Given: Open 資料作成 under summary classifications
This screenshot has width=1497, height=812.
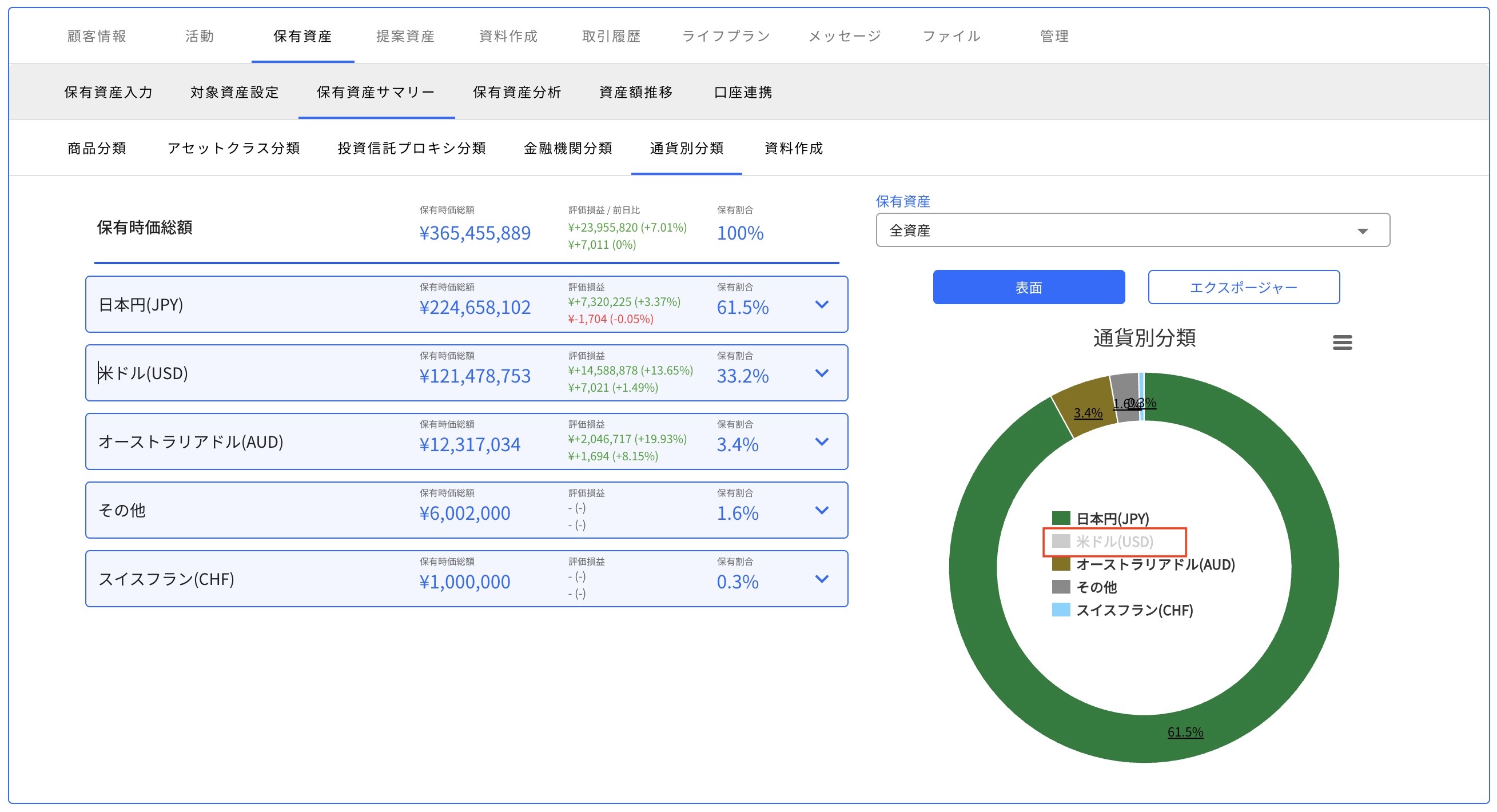Looking at the screenshot, I should click(794, 148).
